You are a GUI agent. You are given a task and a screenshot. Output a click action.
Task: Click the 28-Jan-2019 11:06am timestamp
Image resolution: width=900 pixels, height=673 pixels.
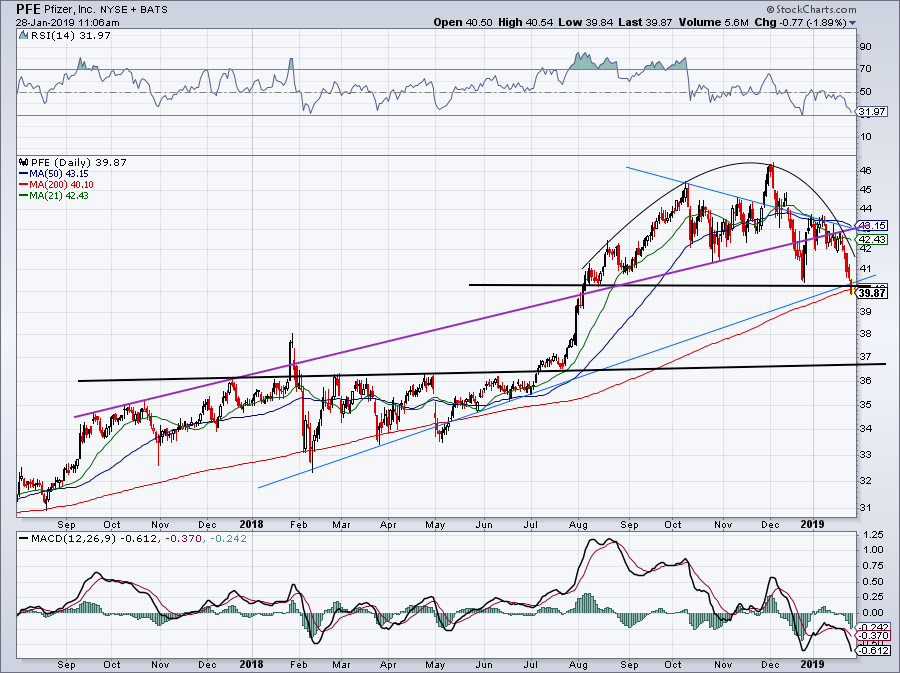click(68, 23)
